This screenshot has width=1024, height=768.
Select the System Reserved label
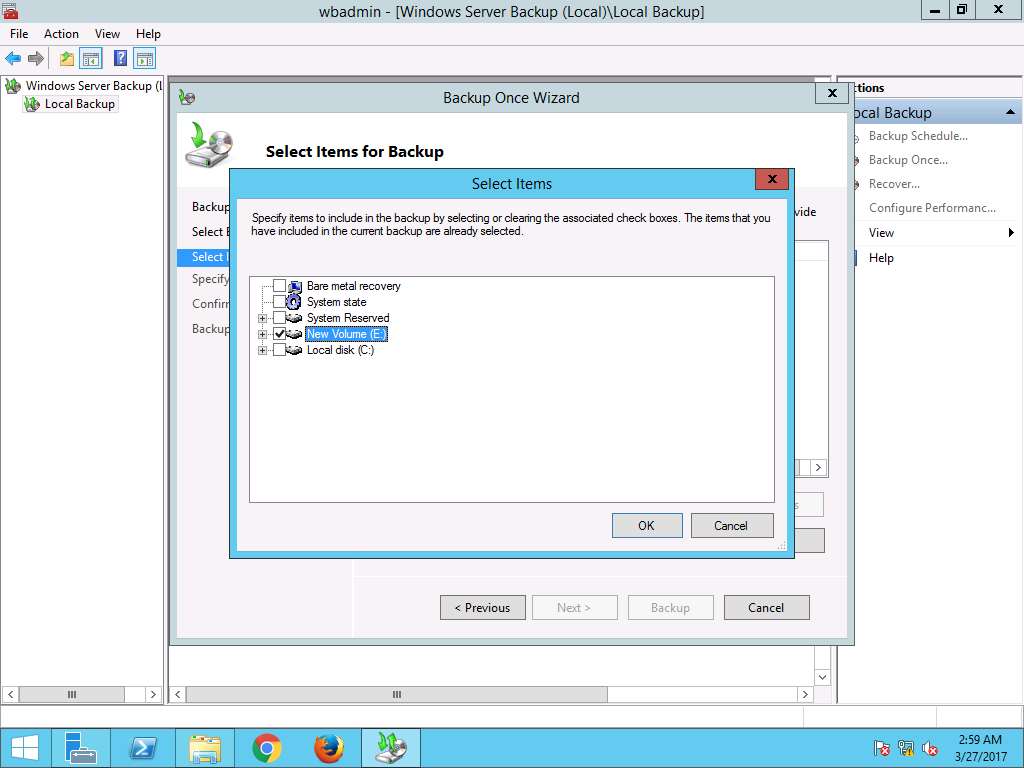[348, 318]
